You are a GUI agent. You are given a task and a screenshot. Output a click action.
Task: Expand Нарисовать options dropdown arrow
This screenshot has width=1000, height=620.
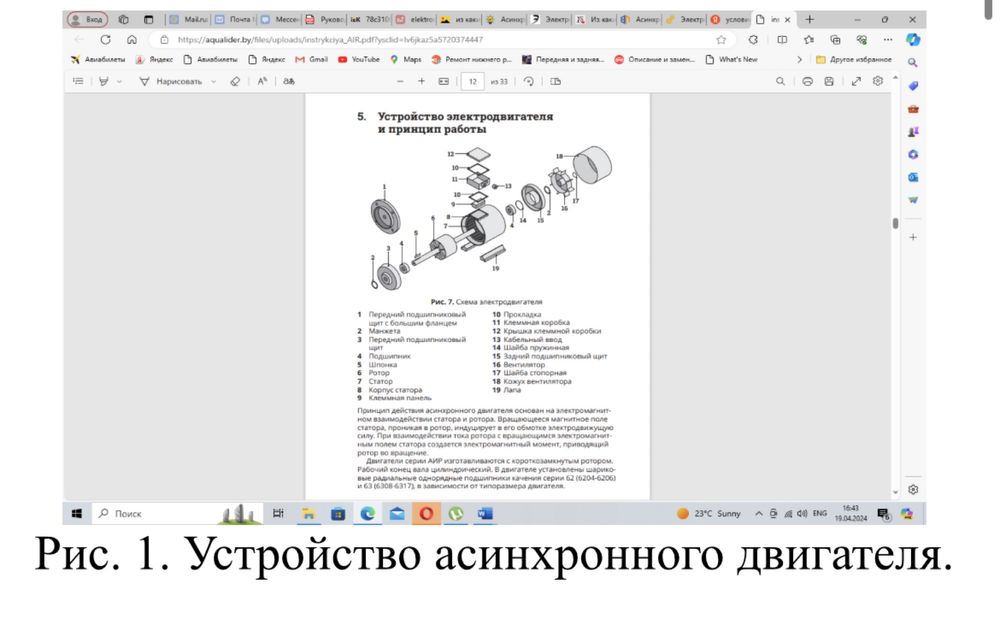point(214,82)
